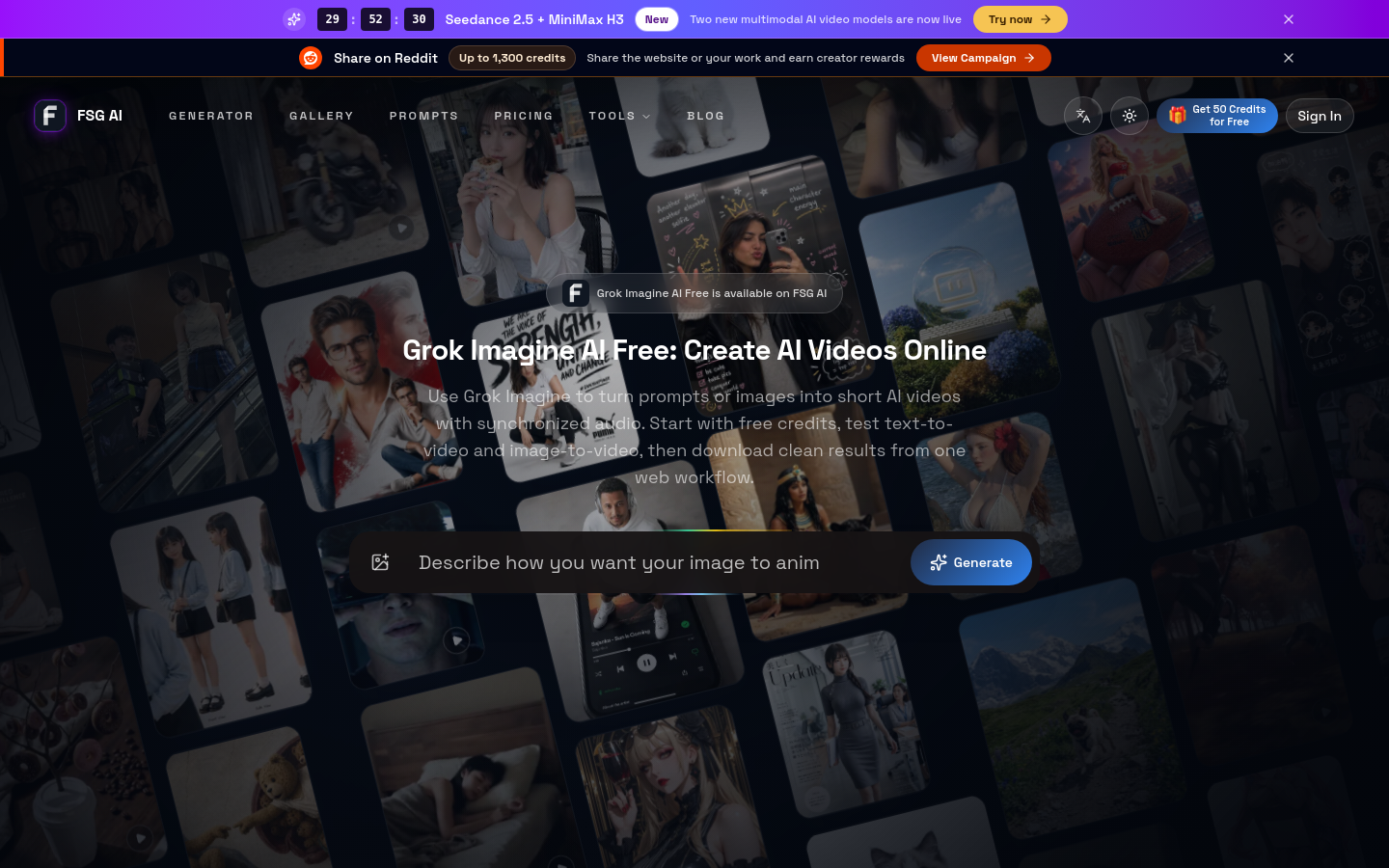The width and height of the screenshot is (1389, 868).
Task: Click Get 50 Credits for Free
Action: 1217,116
